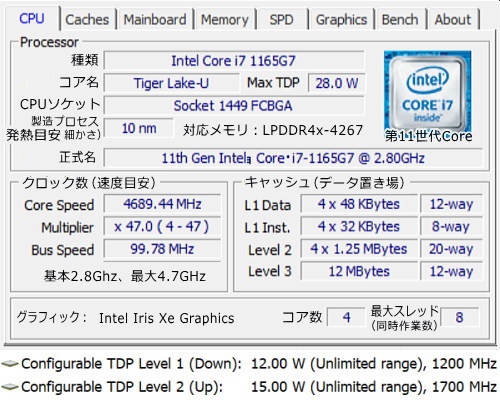
Task: Click the CPUソケット label
Action: click(60, 104)
